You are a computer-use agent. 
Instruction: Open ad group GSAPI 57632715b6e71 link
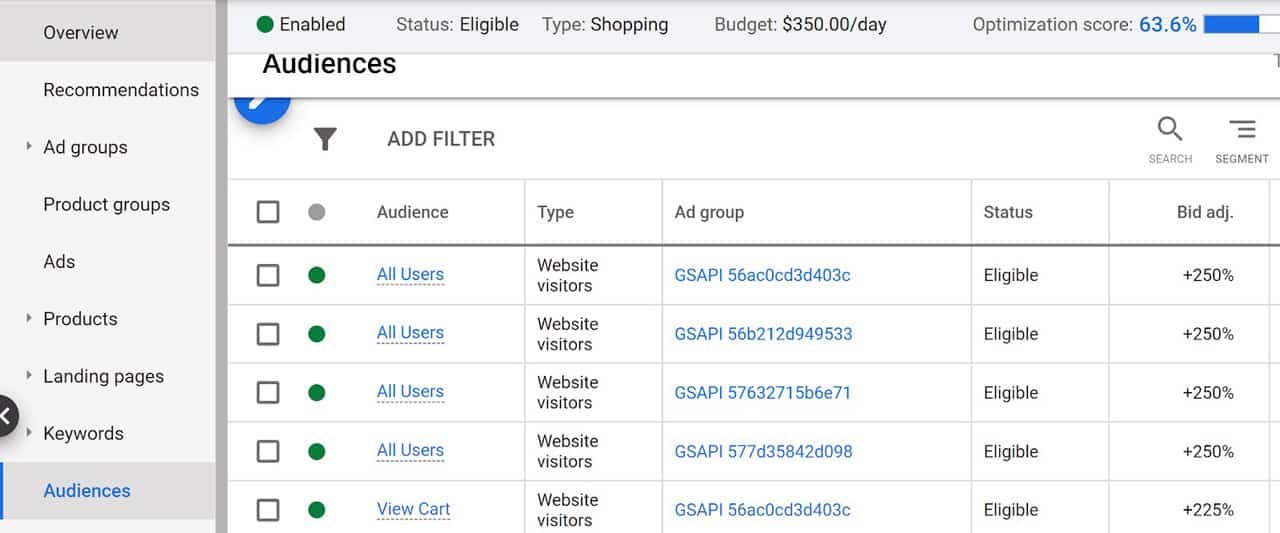762,393
